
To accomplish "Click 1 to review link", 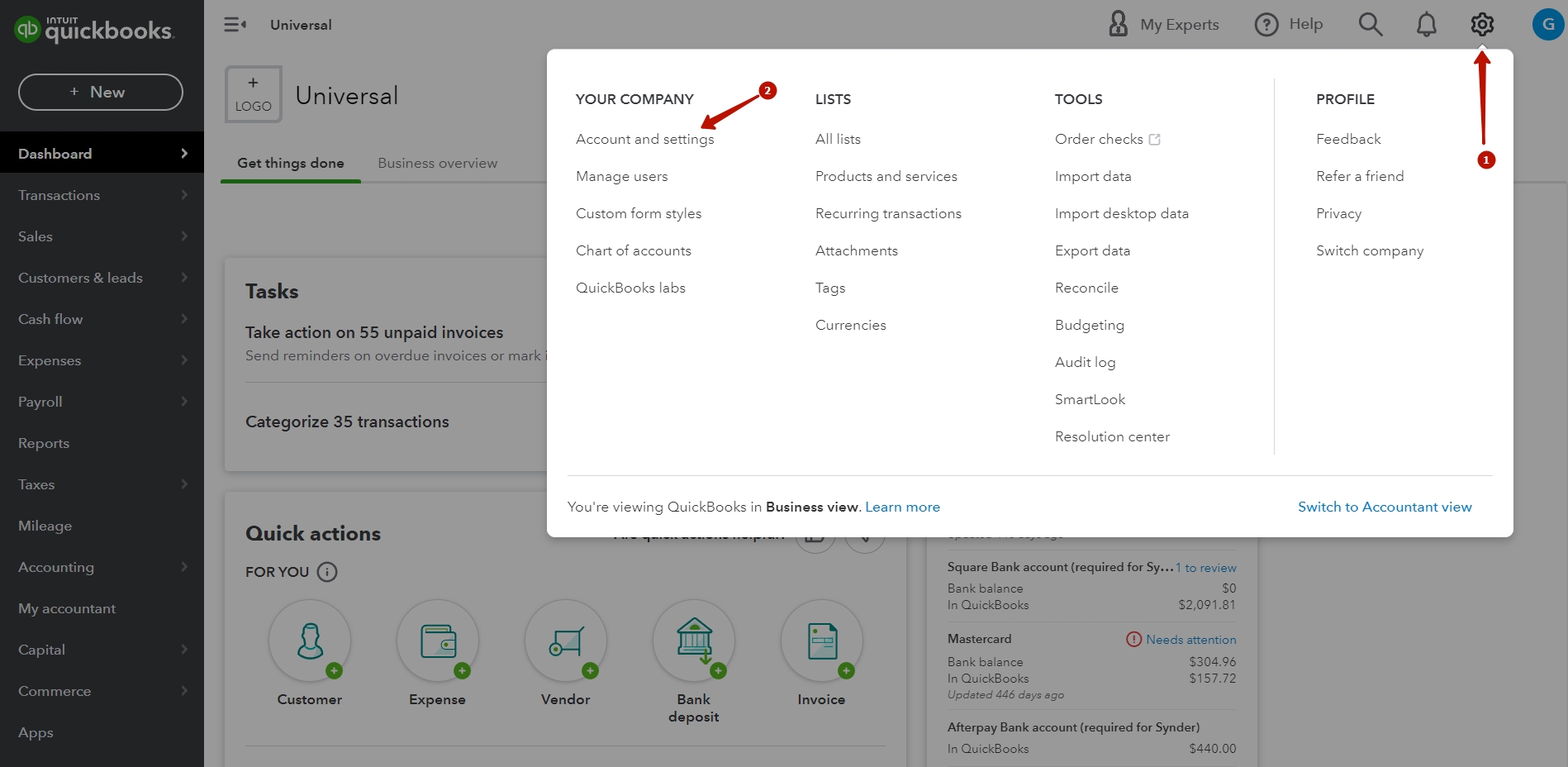I will click(x=1206, y=568).
